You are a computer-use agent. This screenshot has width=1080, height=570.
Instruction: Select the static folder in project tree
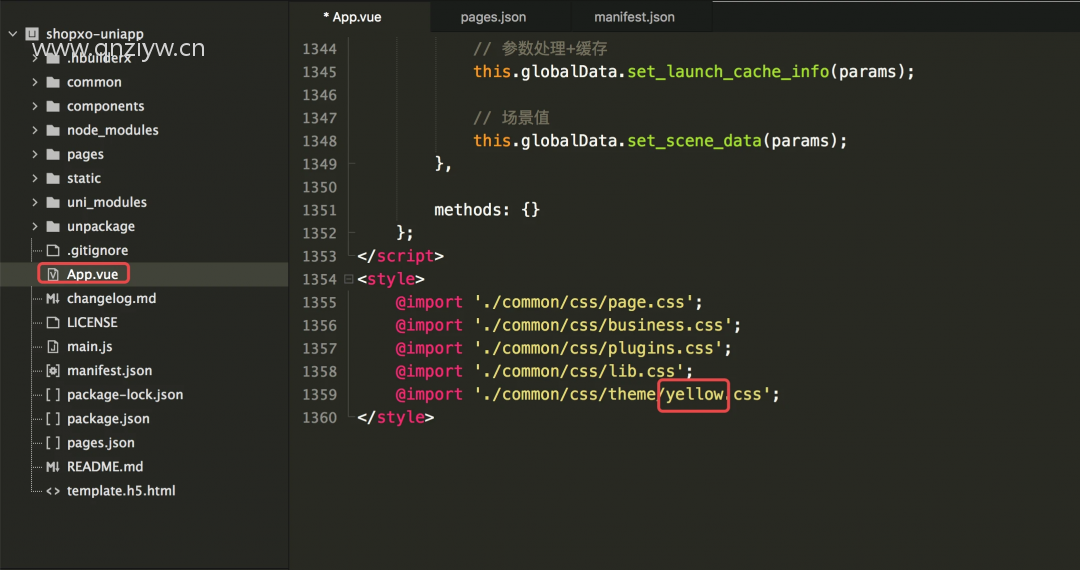click(x=84, y=178)
